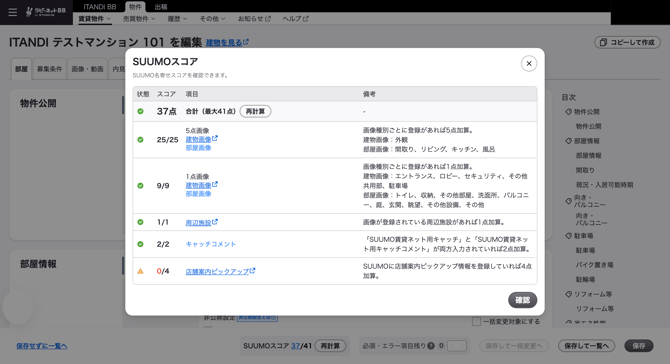This screenshot has height=364, width=670.
Task: Open the ヘルプ menu item
Action: [295, 19]
